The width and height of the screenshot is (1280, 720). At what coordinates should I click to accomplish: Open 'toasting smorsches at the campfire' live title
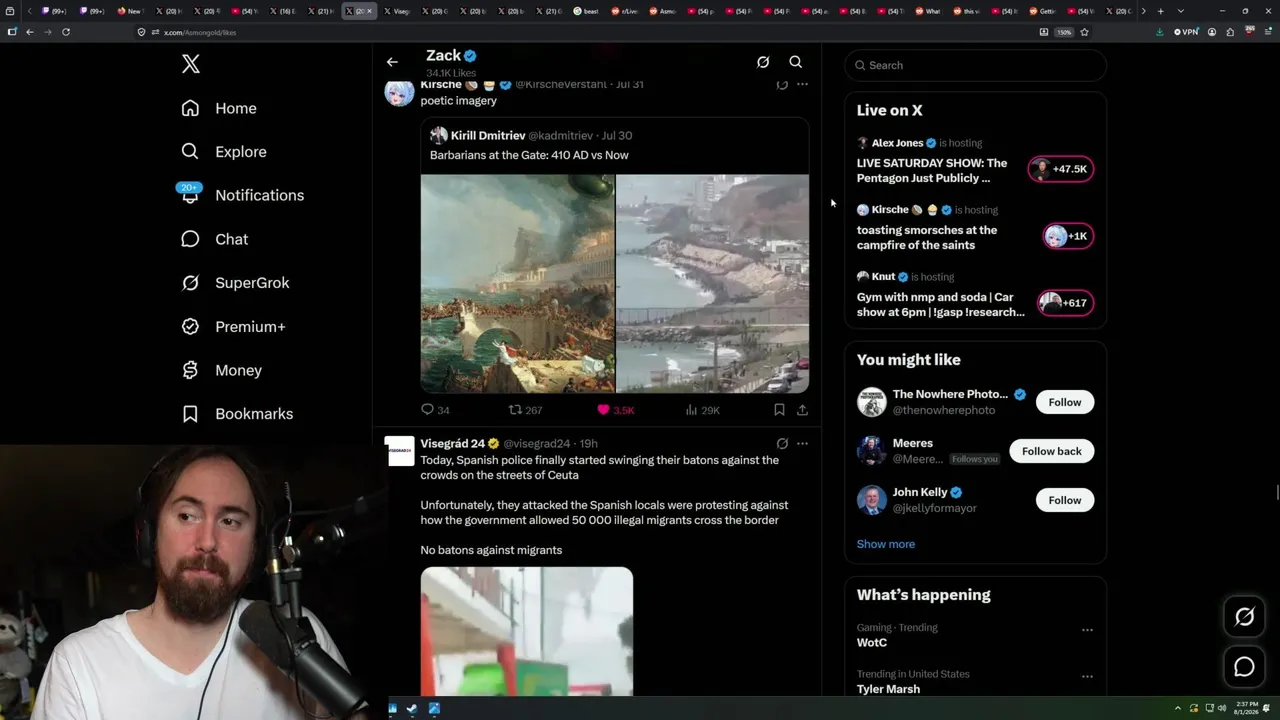927,238
